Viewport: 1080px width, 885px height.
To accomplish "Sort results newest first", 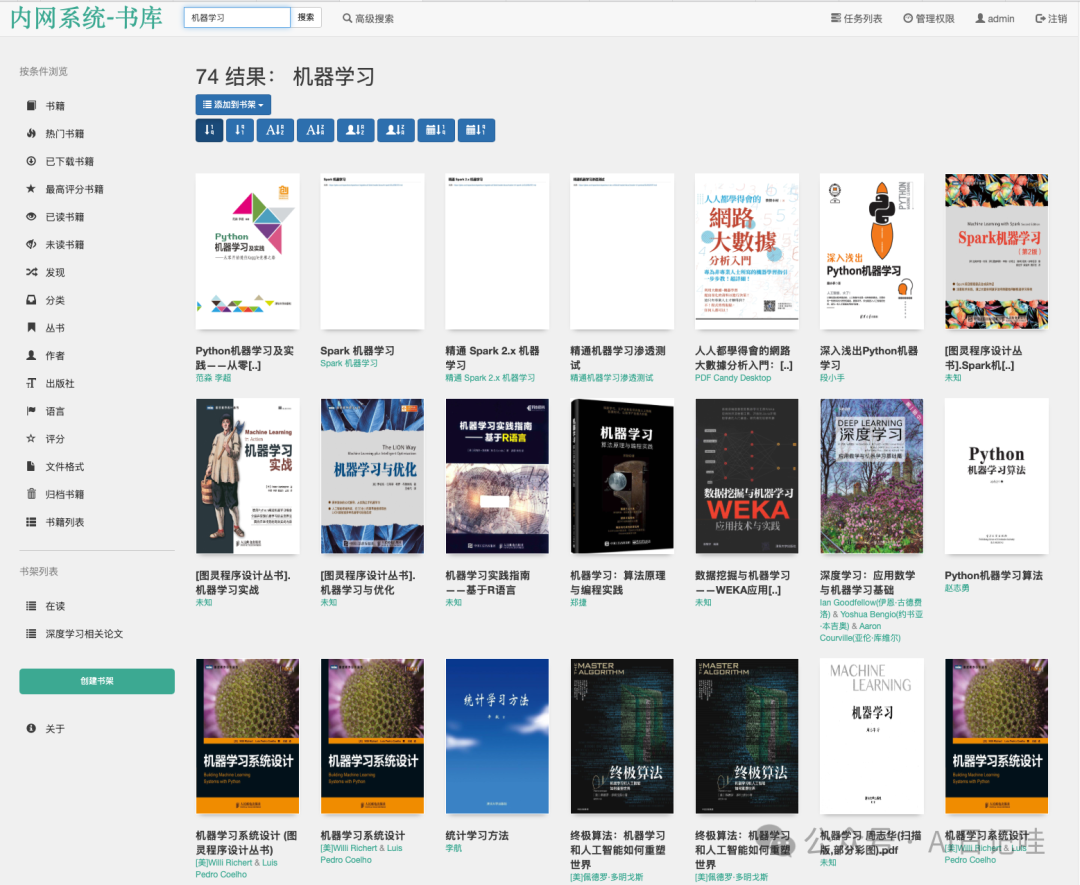I will 209,130.
